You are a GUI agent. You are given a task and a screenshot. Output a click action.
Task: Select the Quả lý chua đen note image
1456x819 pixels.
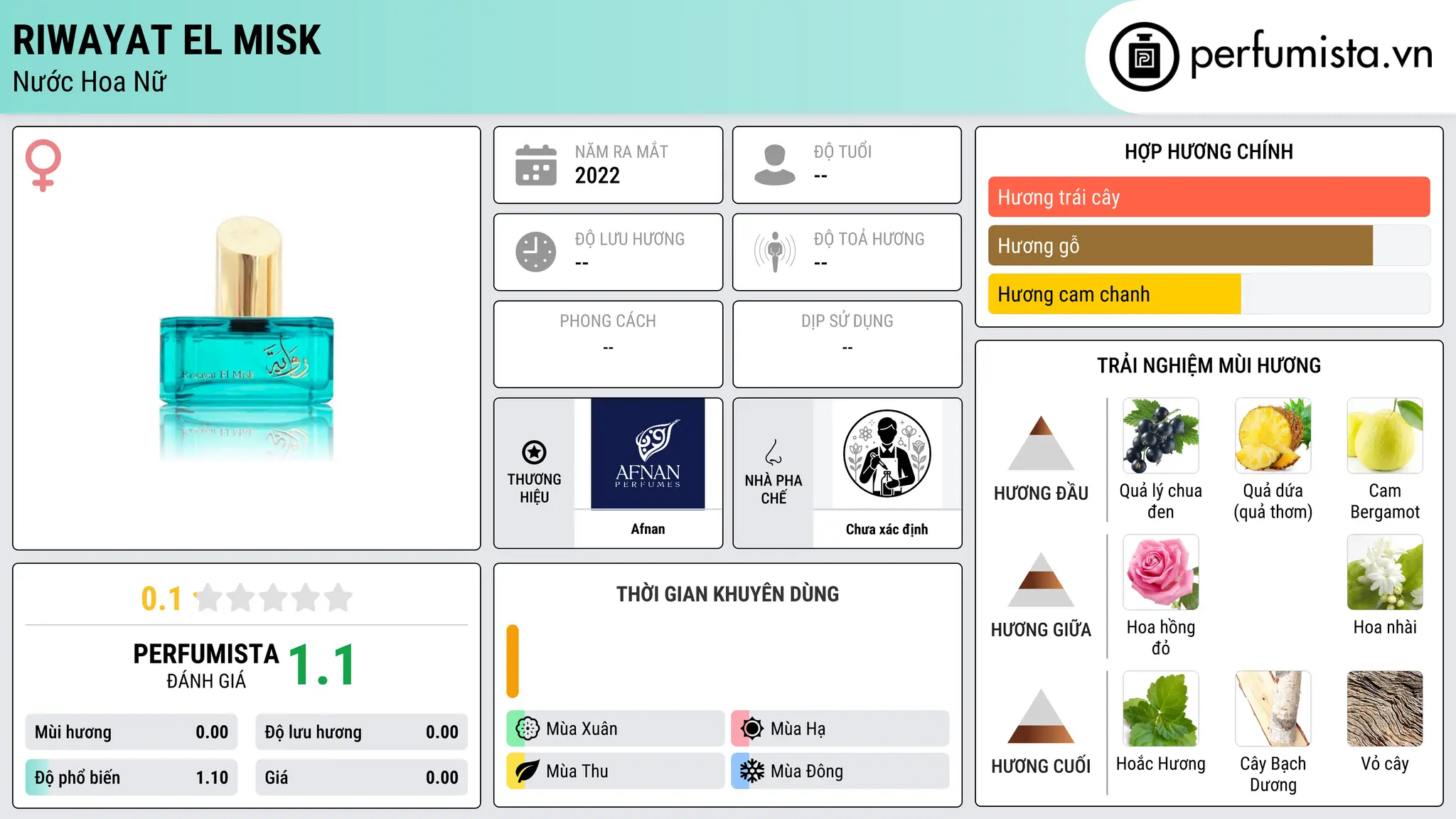coord(1160,436)
